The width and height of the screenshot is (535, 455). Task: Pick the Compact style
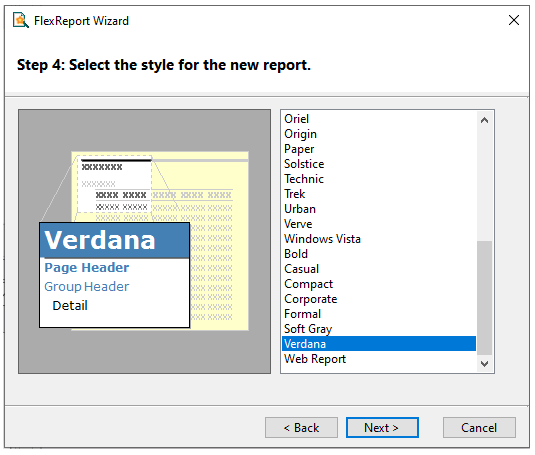click(379, 284)
